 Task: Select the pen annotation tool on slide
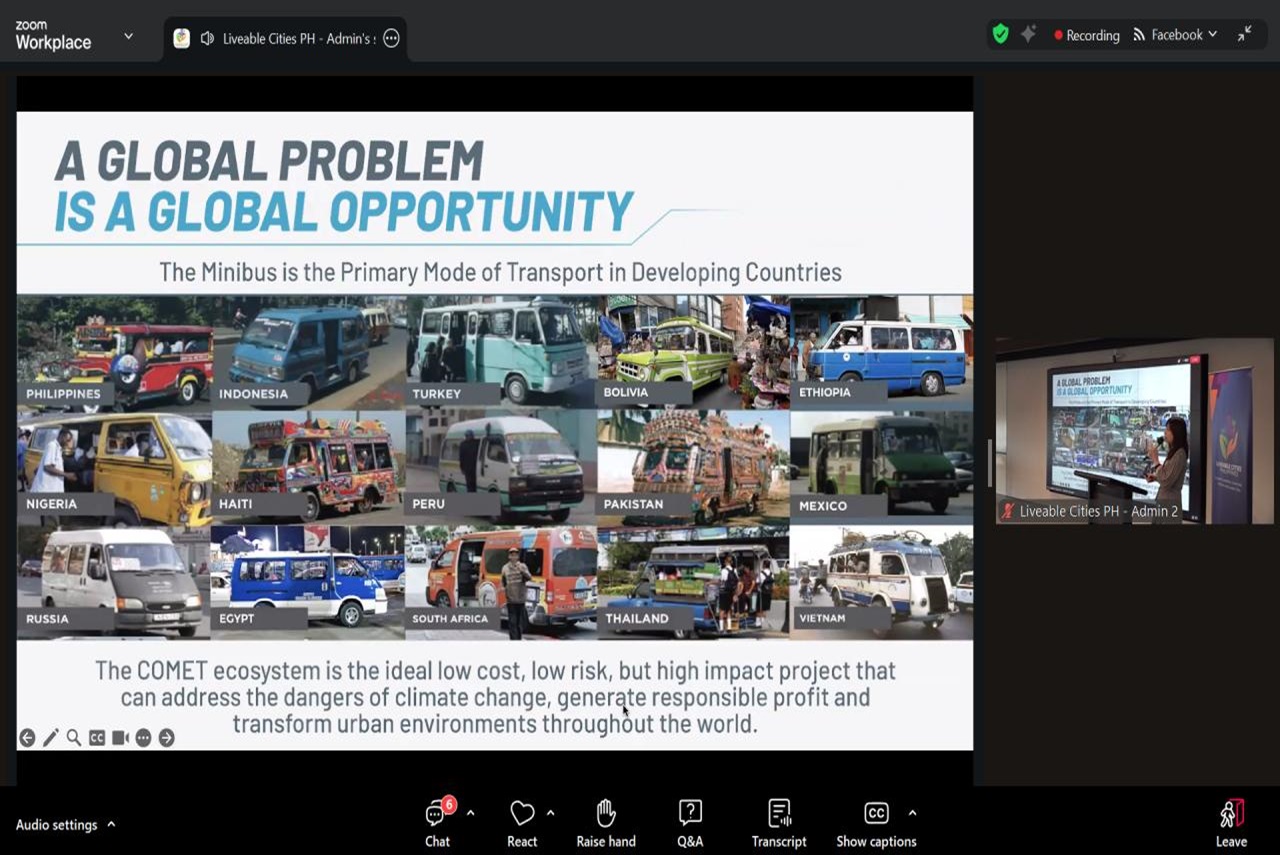(50, 738)
